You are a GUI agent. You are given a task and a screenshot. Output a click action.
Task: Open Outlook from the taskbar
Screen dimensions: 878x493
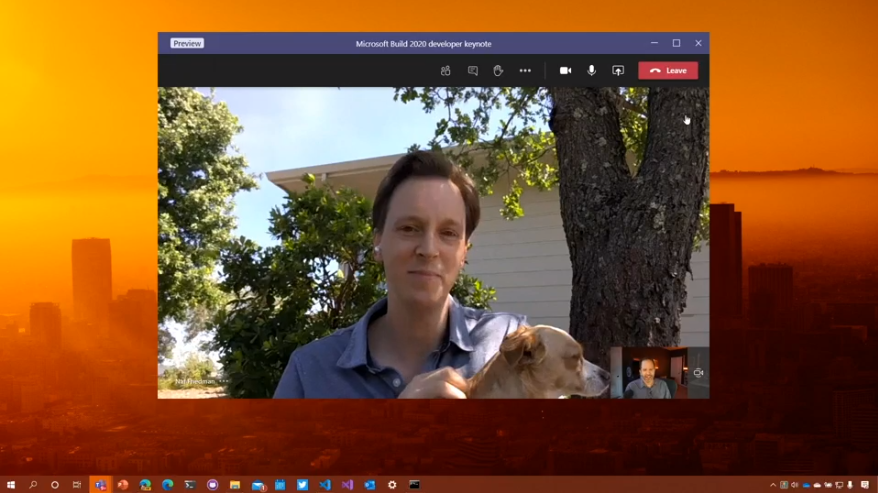click(370, 485)
